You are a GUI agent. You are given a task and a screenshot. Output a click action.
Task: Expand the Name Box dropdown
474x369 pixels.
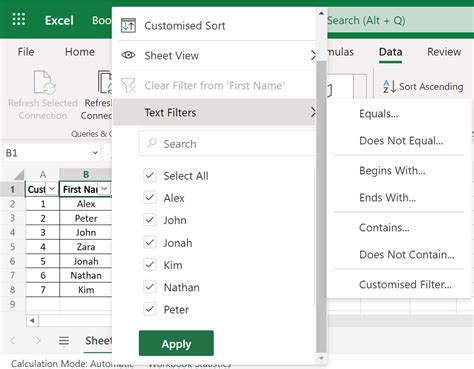(95, 153)
